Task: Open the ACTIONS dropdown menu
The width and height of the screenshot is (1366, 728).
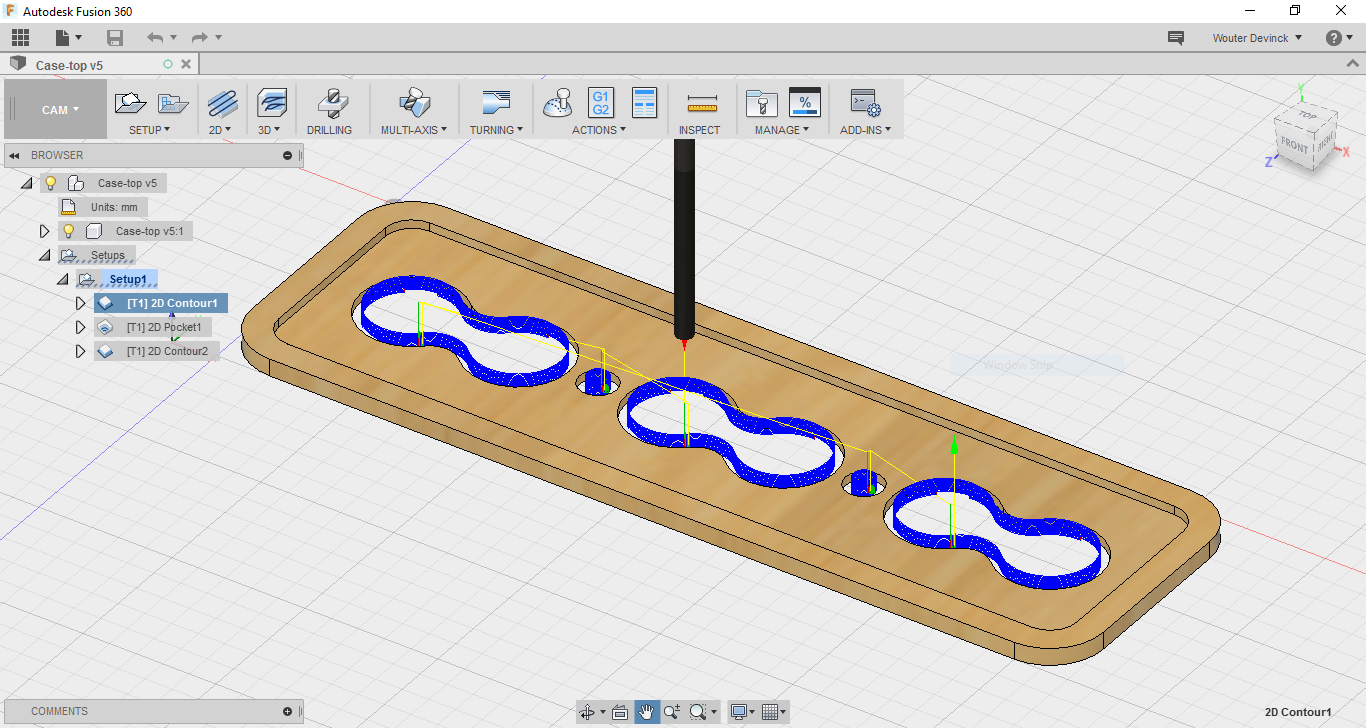Action: pyautogui.click(x=599, y=130)
